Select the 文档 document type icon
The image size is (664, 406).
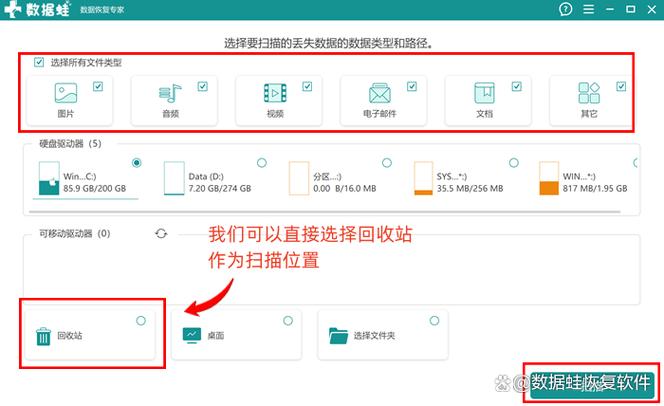click(x=484, y=93)
